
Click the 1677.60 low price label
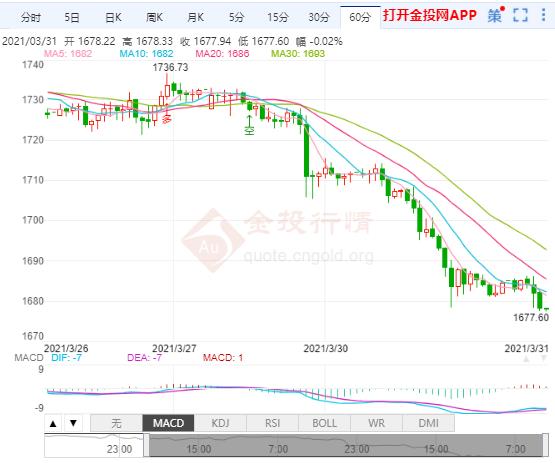point(531,318)
